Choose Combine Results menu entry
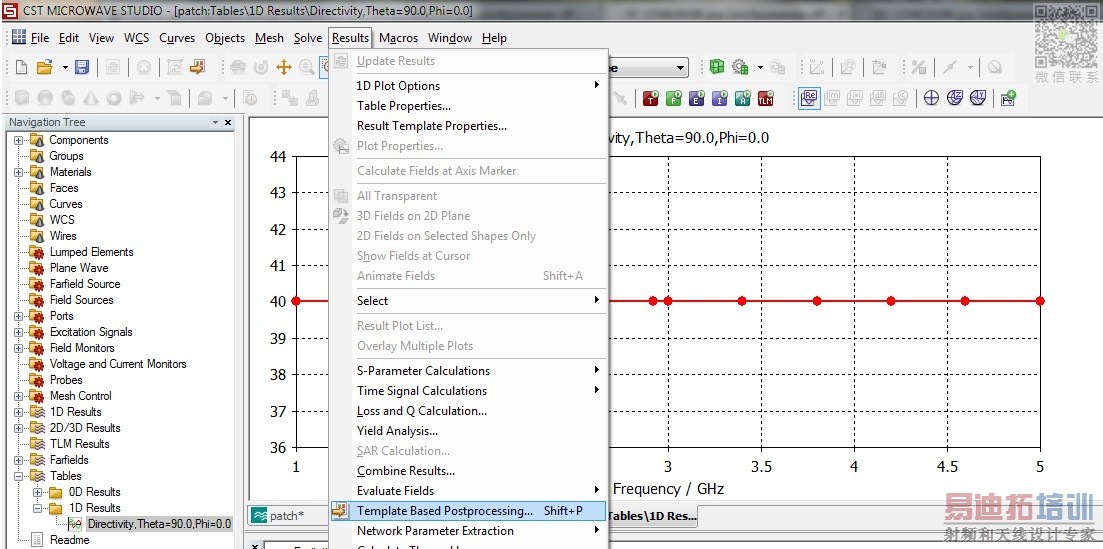This screenshot has height=549, width=1103. point(468,471)
